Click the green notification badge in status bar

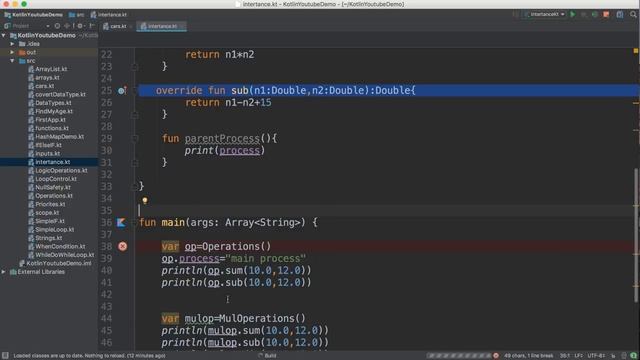click(x=633, y=356)
